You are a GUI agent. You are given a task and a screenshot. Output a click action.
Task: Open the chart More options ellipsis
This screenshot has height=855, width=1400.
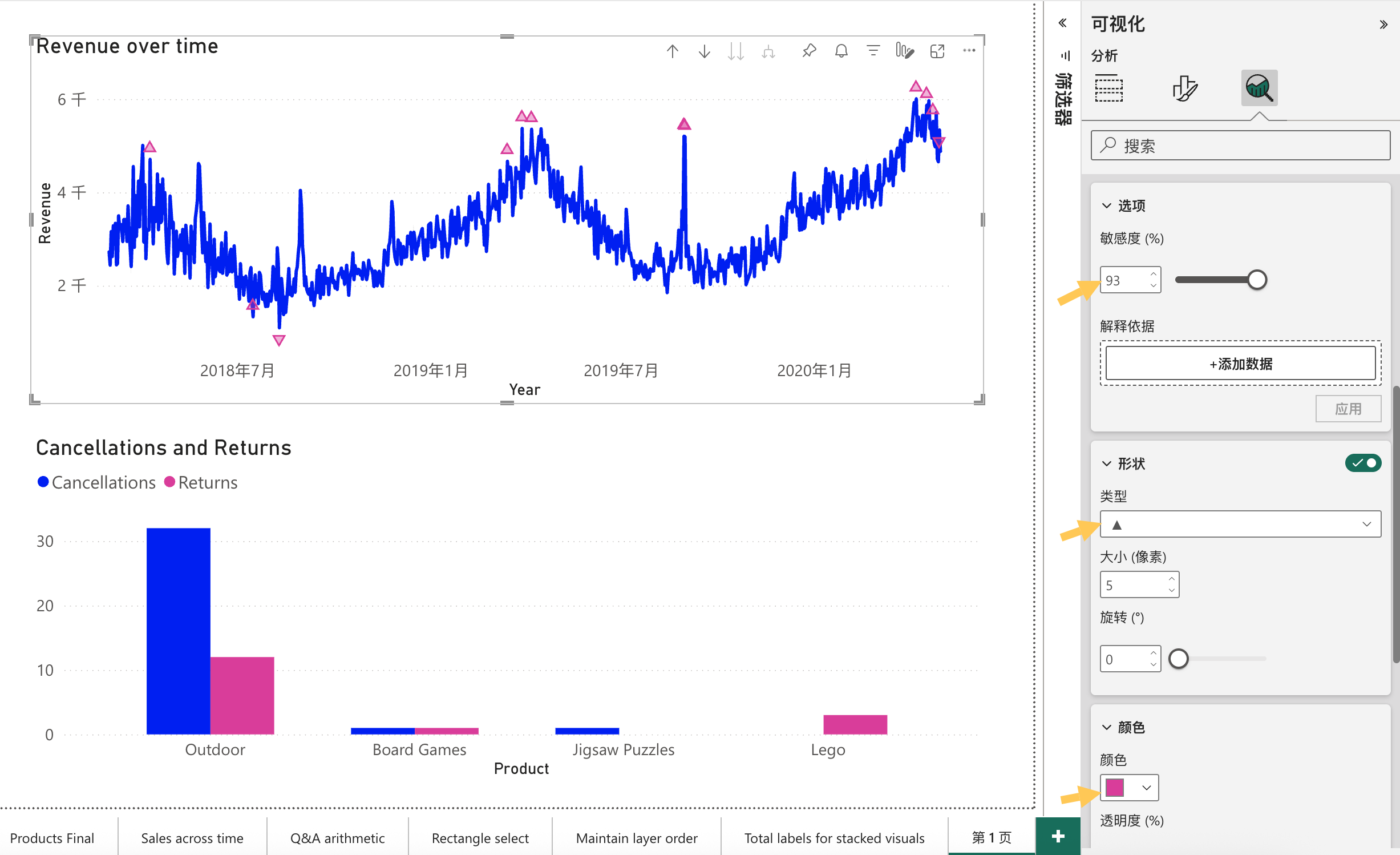pyautogui.click(x=969, y=51)
